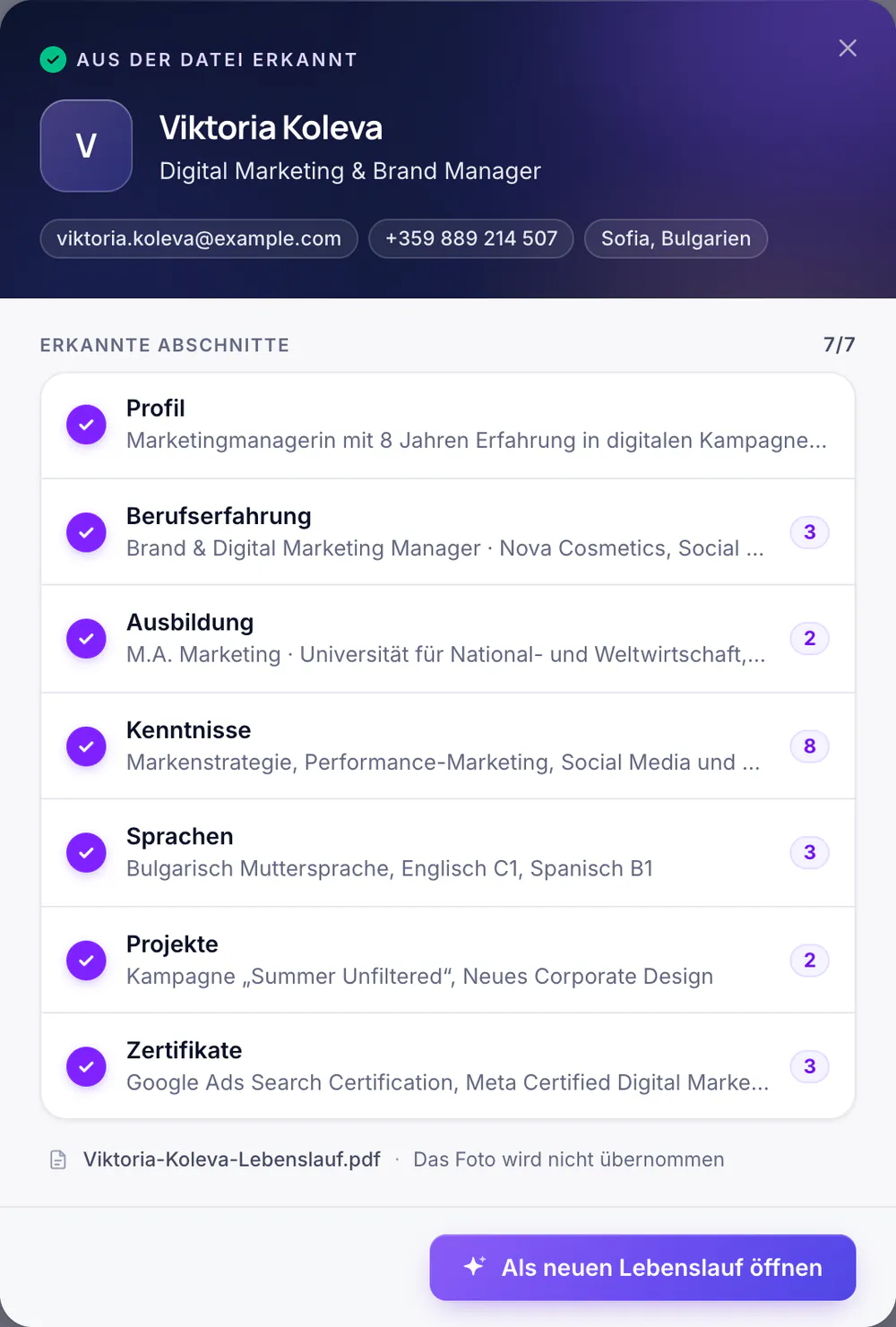The width and height of the screenshot is (896, 1327).
Task: Toggle the Berufserfahrung section checkmark
Action: [x=86, y=532]
